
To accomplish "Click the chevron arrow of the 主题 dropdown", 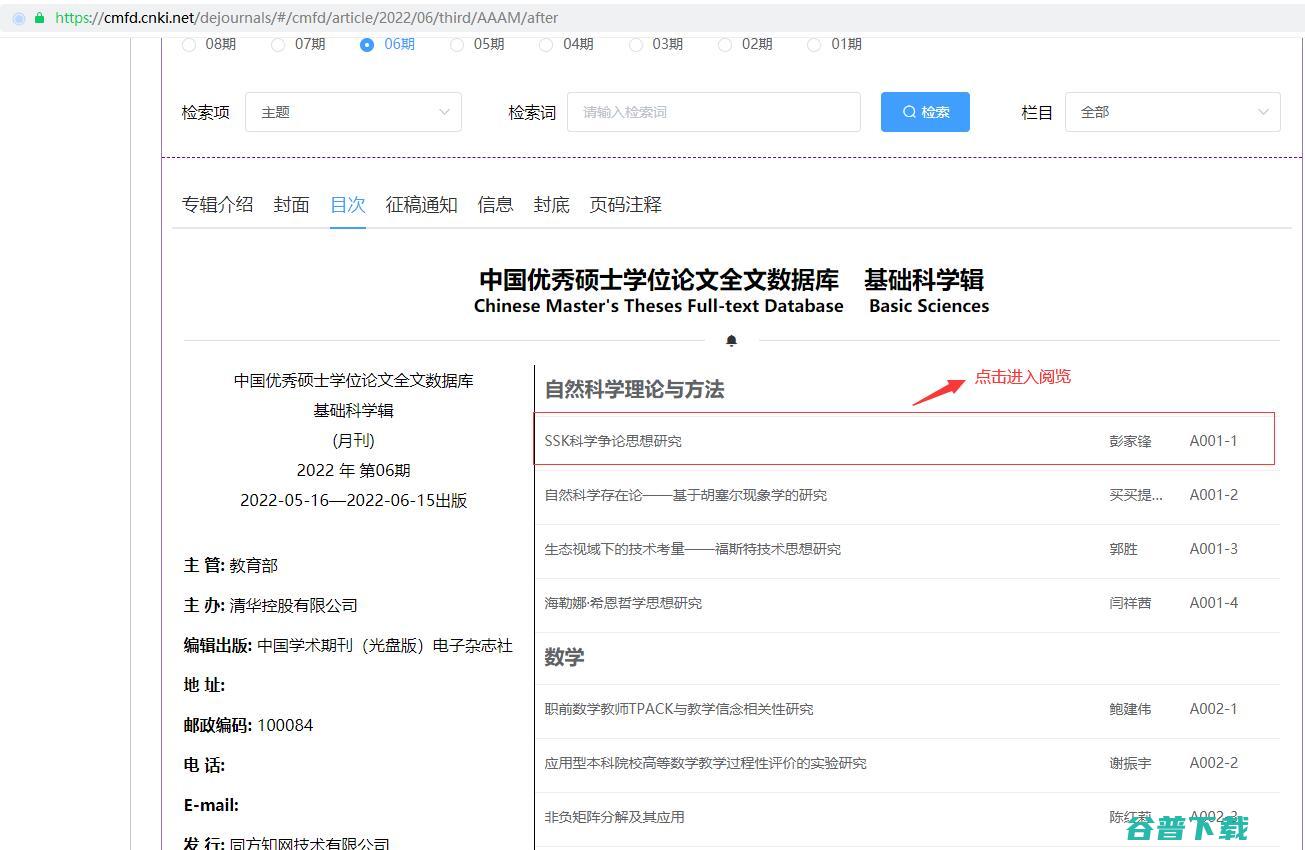I will click(x=444, y=112).
